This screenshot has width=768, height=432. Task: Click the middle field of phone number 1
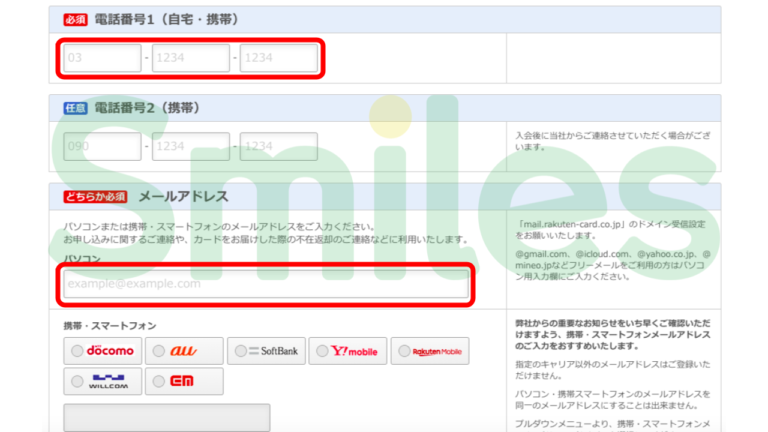[x=191, y=58]
